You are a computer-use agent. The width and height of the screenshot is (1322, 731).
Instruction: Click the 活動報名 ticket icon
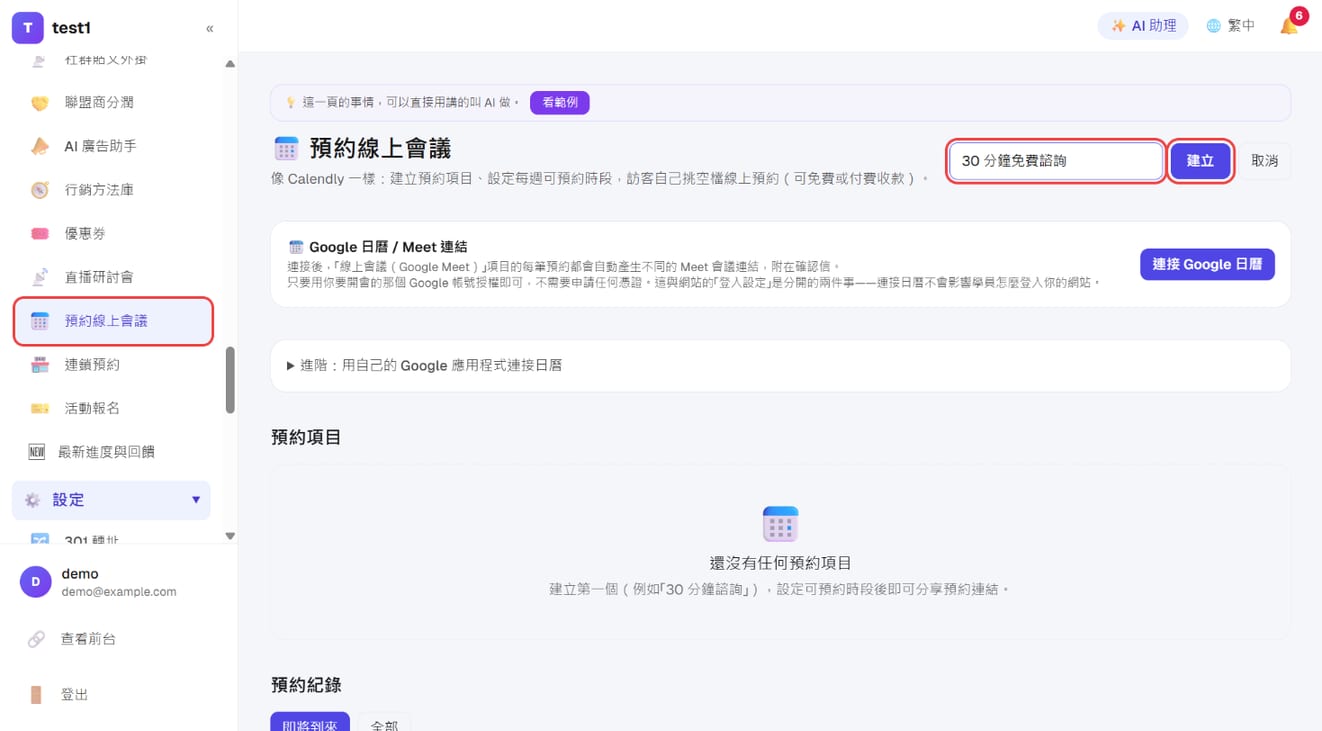[39, 408]
